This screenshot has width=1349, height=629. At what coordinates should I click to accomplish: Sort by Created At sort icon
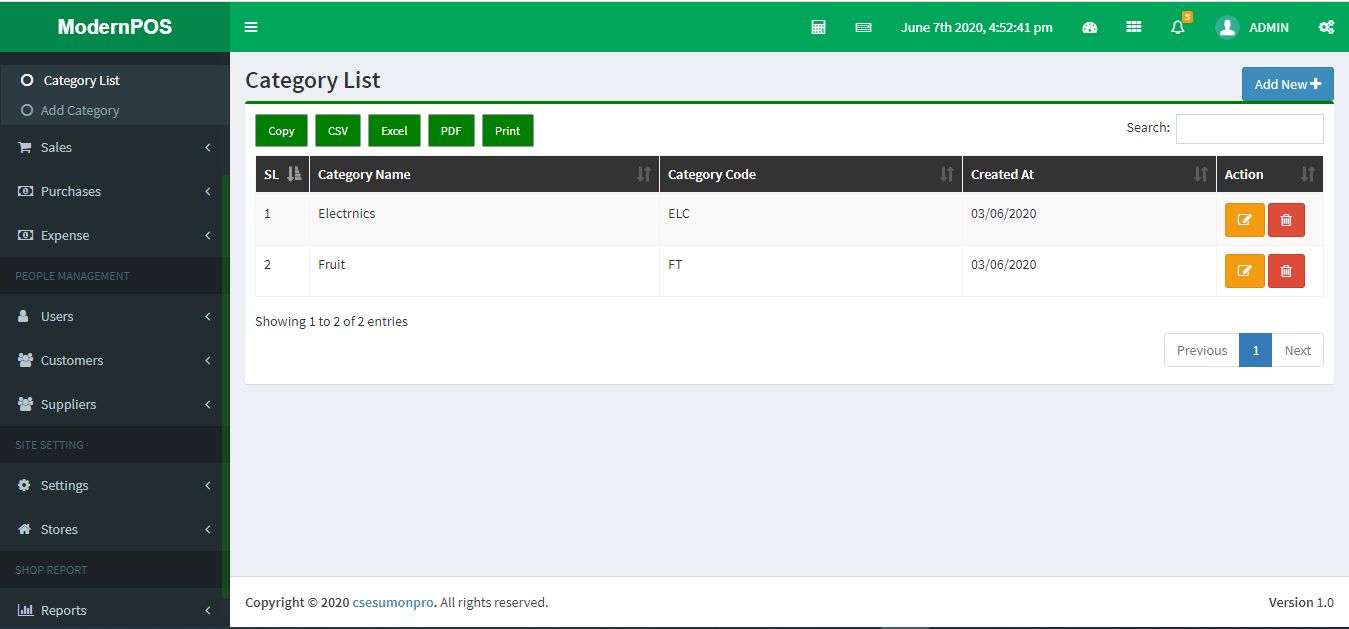click(x=1201, y=174)
